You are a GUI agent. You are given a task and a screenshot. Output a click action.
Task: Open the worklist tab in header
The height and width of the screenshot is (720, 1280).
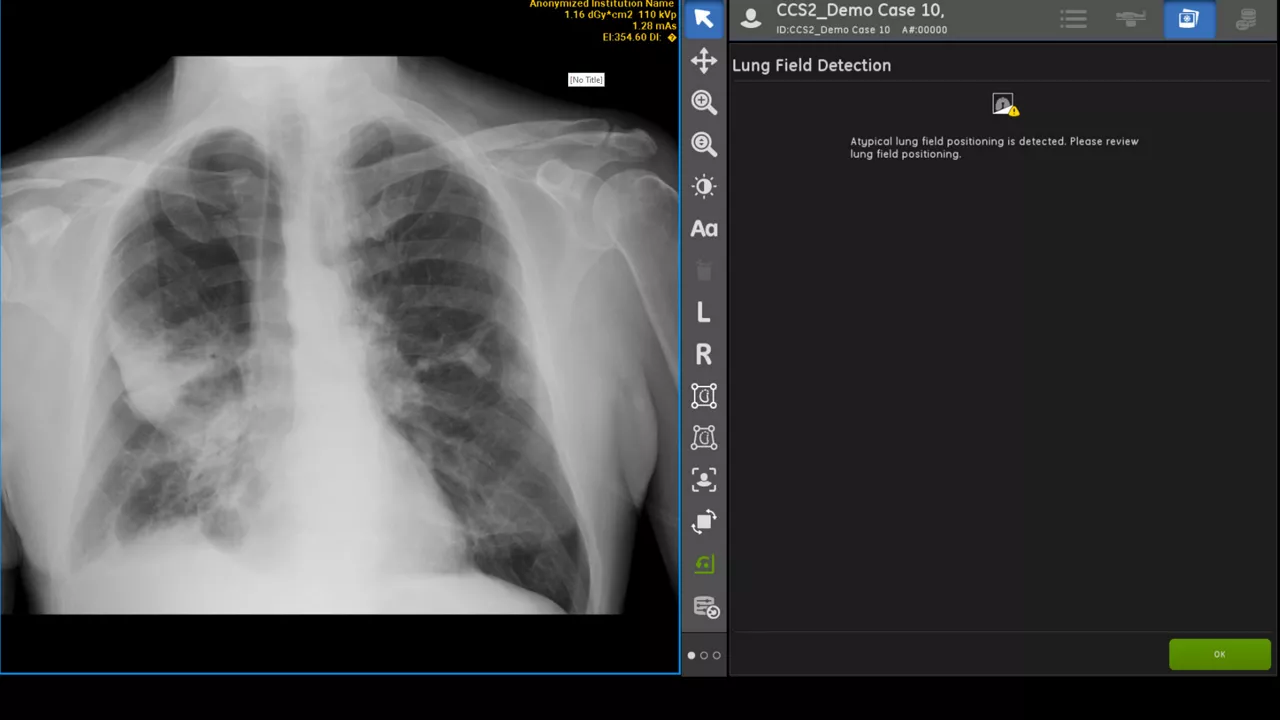pos(1074,19)
